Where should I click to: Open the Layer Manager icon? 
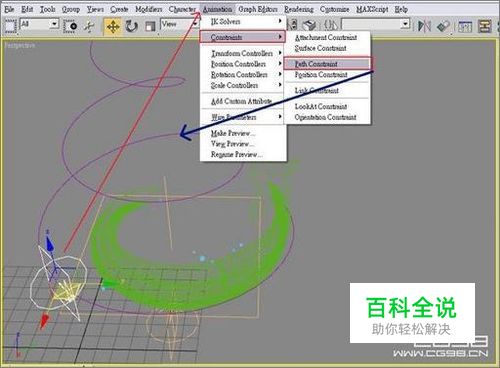click(465, 26)
